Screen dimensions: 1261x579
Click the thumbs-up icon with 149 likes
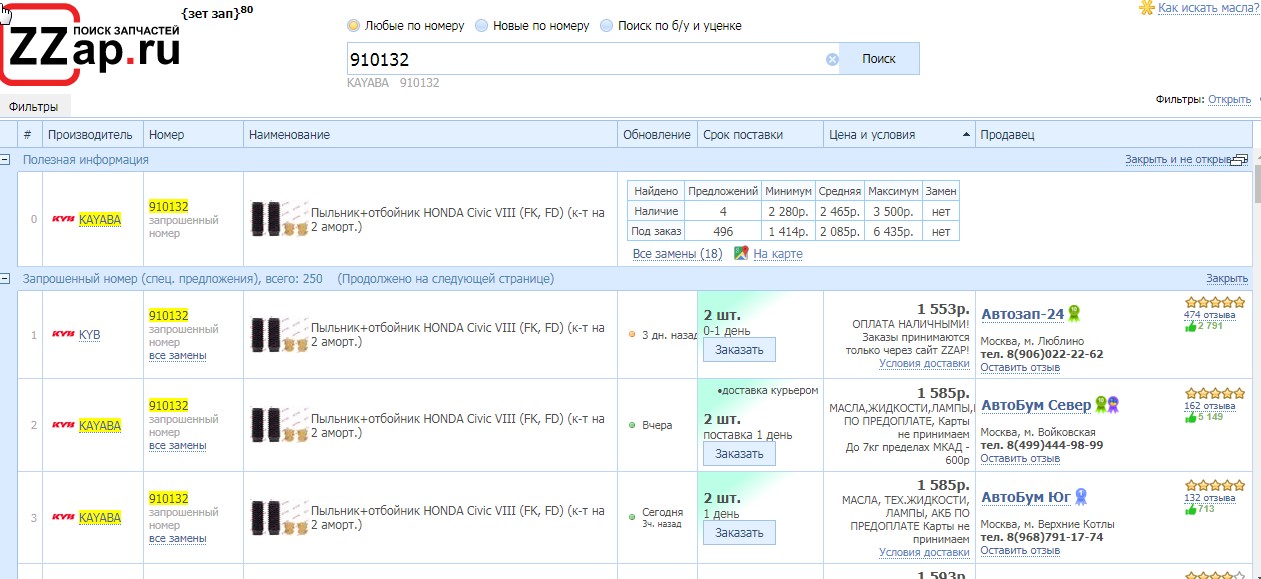[x=1190, y=417]
